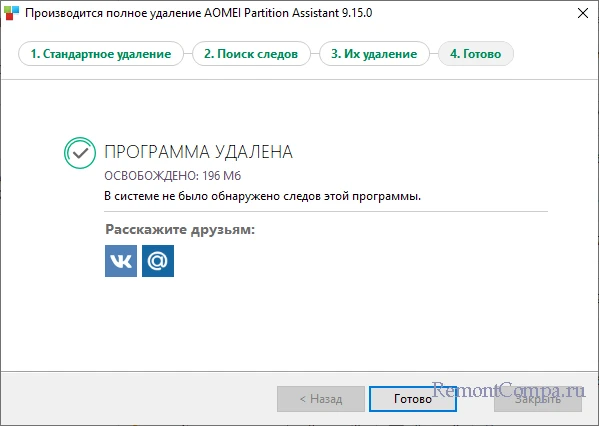Screen dimensions: 599x426
Task: Click the 'Расскажите друзьям:' label
Action: tap(180, 230)
